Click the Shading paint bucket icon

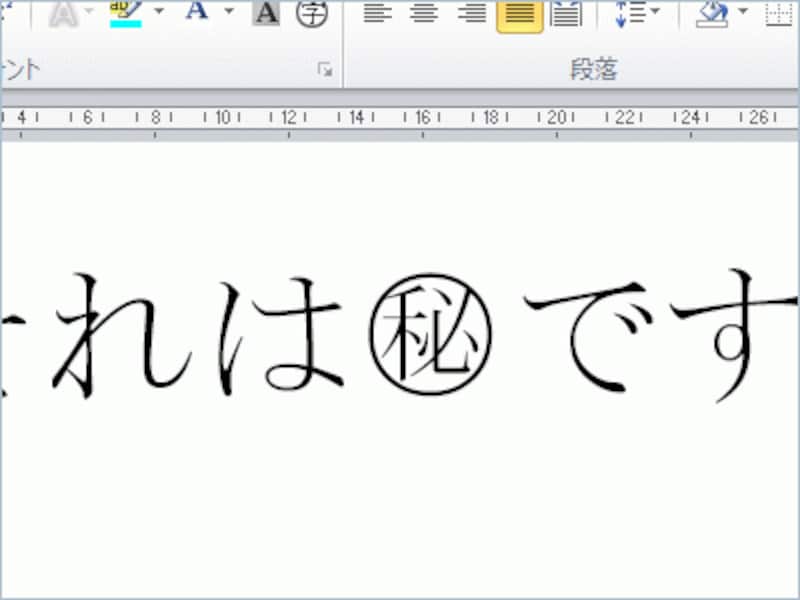click(x=711, y=13)
